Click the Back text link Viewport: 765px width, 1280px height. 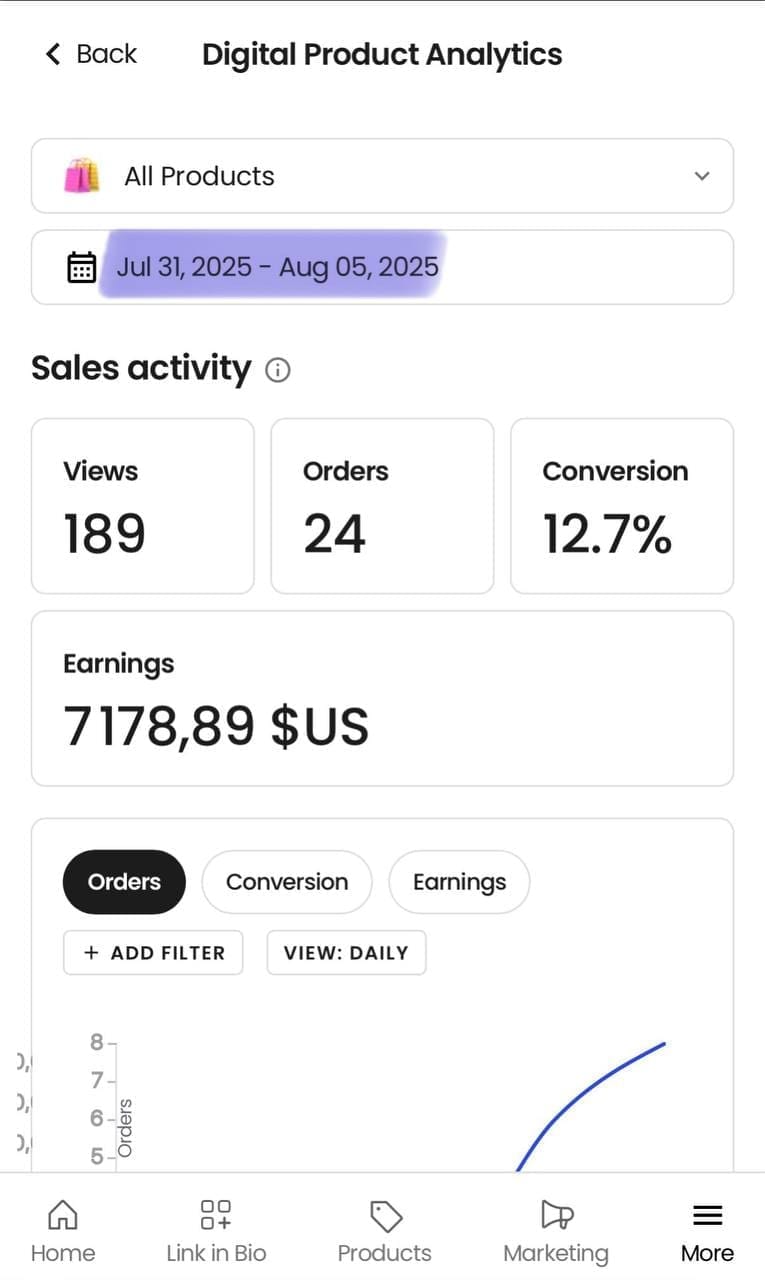106,54
